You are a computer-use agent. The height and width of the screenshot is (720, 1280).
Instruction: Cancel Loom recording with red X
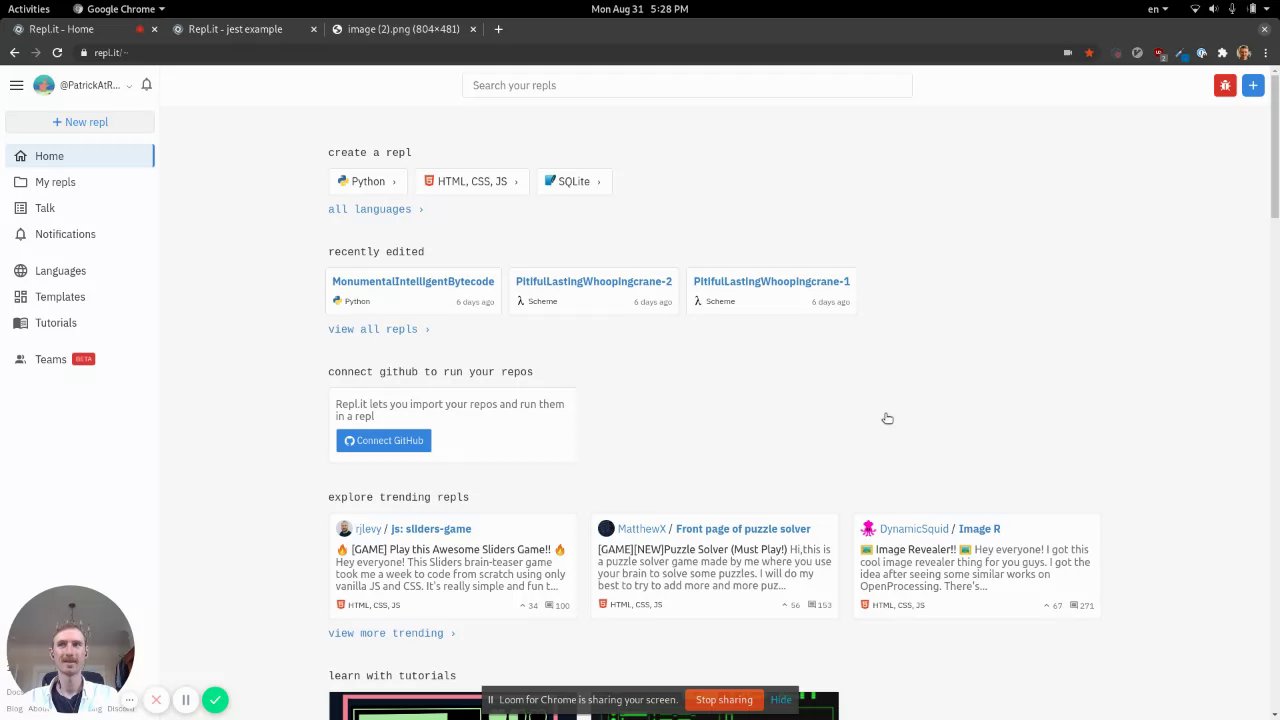pos(156,700)
